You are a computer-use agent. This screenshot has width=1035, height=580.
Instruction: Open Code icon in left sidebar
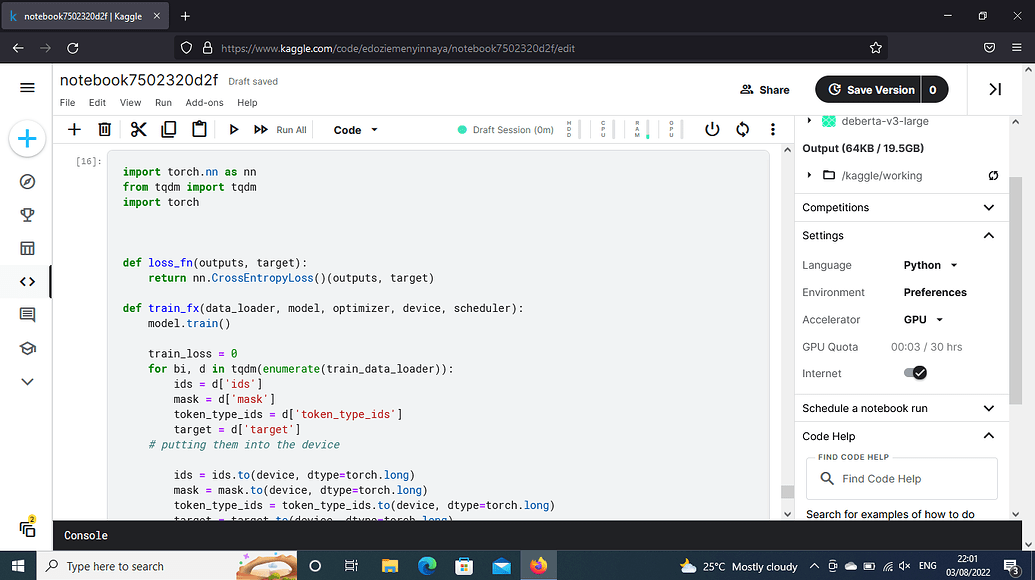(x=27, y=282)
